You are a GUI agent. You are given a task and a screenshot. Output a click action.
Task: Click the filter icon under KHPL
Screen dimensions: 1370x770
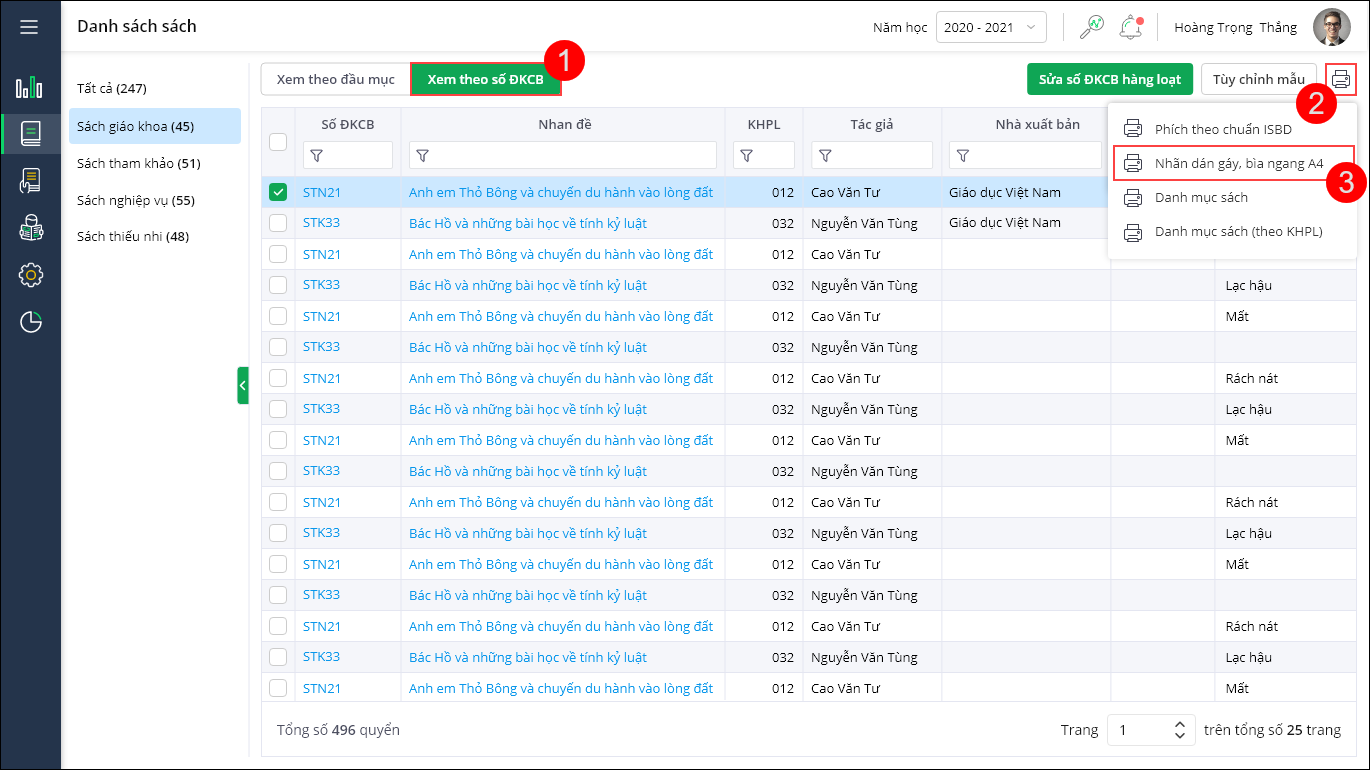click(x=746, y=156)
